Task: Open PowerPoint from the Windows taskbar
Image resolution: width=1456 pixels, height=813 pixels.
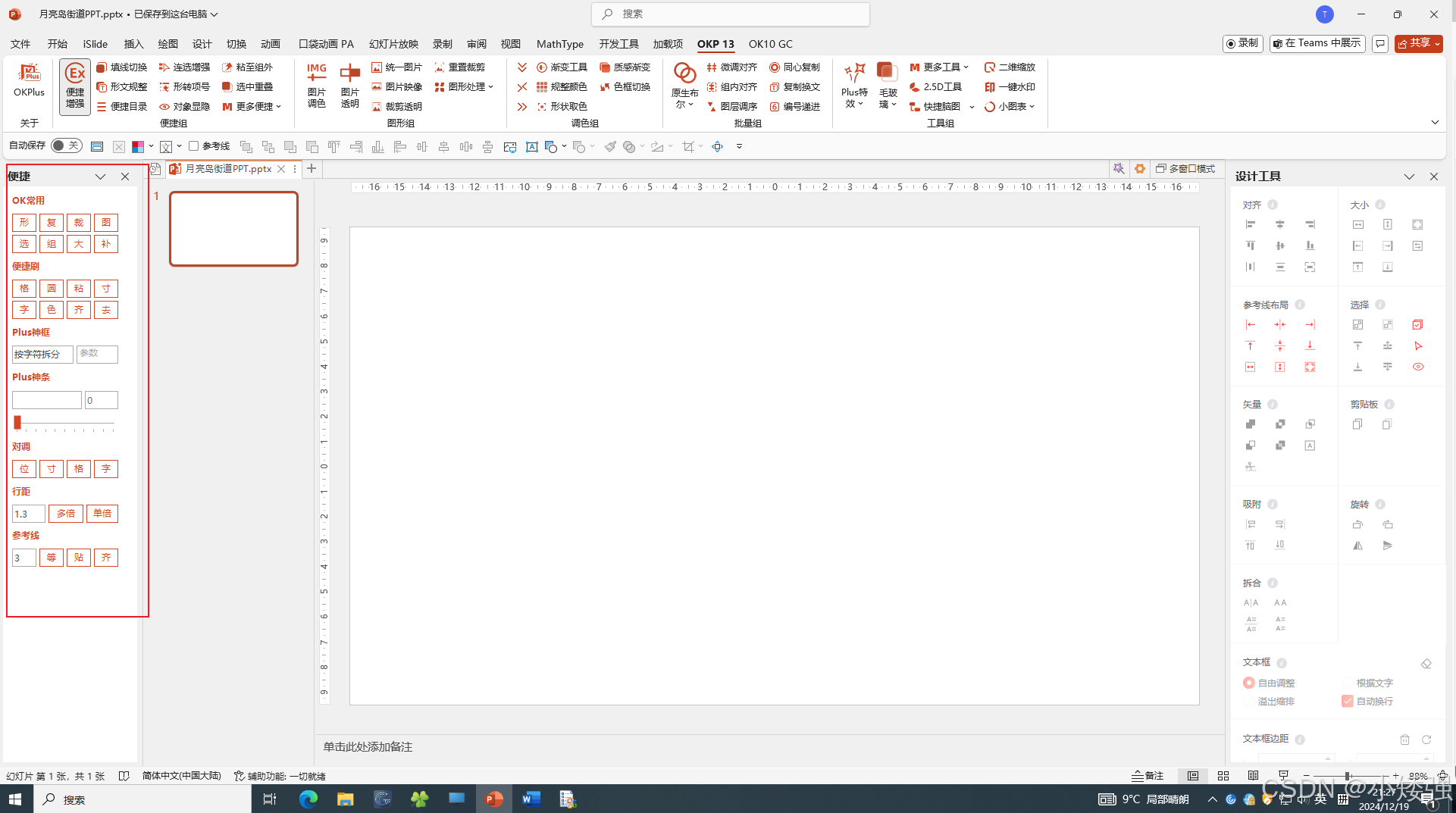Action: click(493, 799)
